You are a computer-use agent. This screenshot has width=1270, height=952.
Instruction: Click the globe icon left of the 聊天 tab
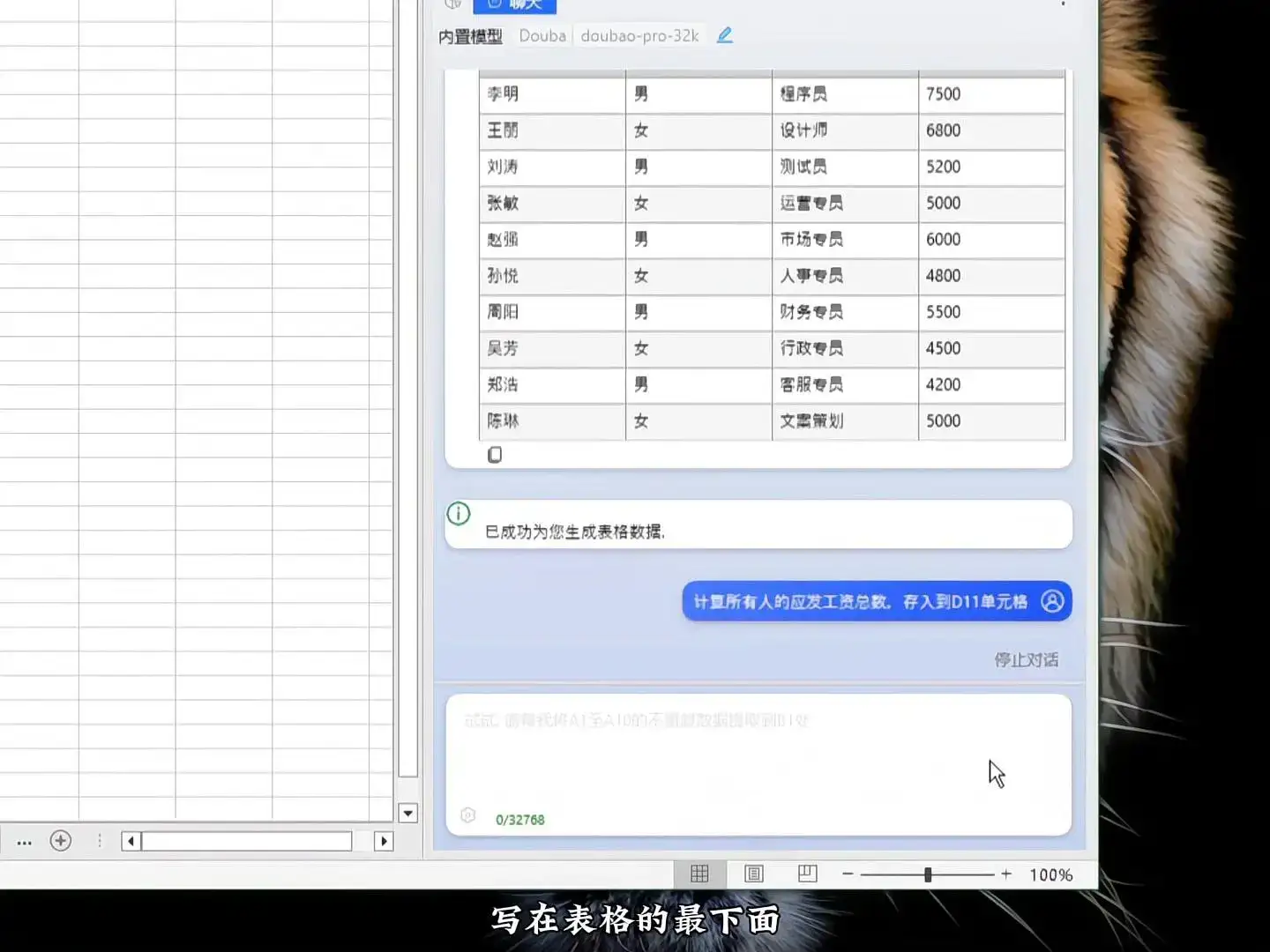pyautogui.click(x=452, y=4)
